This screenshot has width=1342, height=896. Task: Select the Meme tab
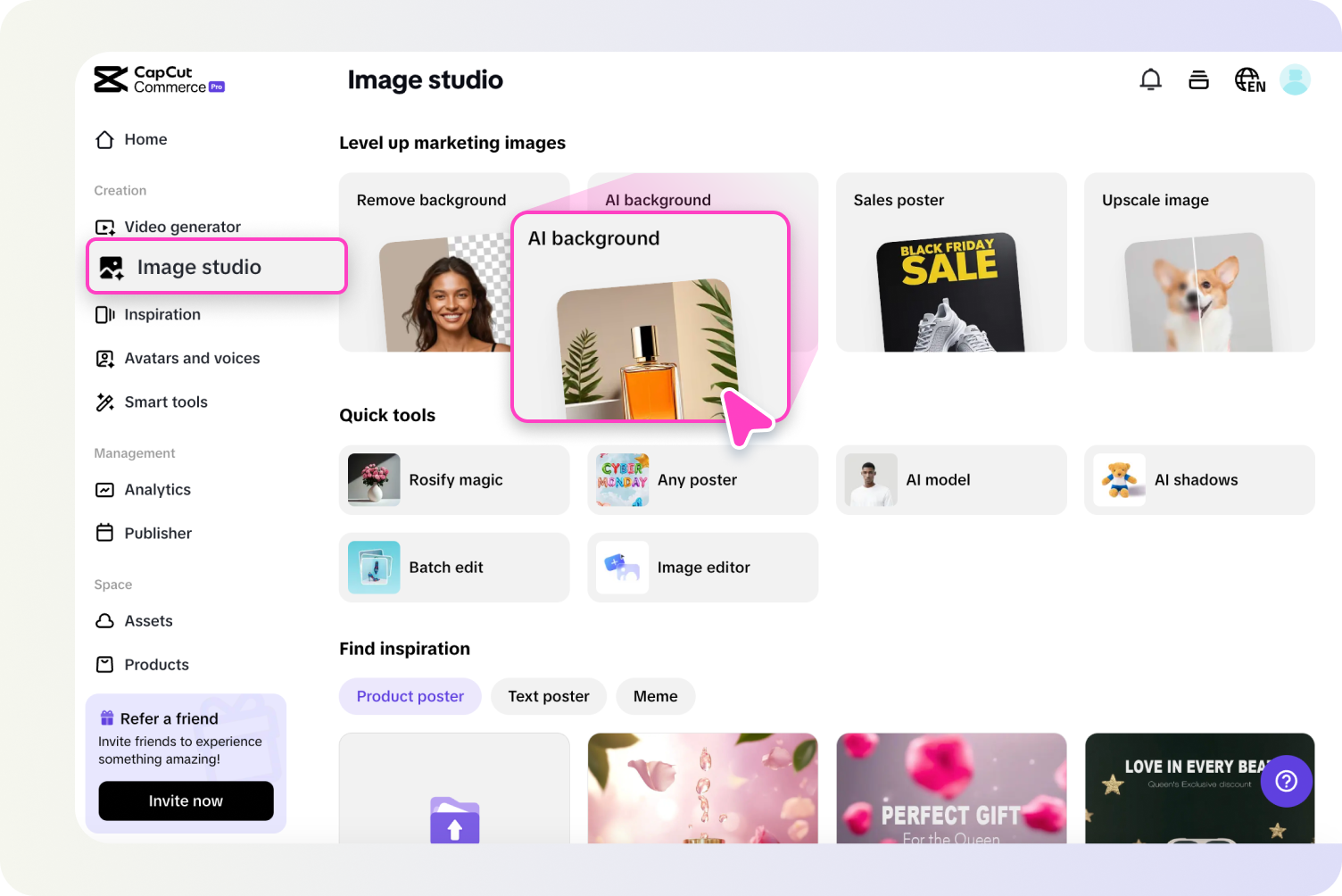655,696
